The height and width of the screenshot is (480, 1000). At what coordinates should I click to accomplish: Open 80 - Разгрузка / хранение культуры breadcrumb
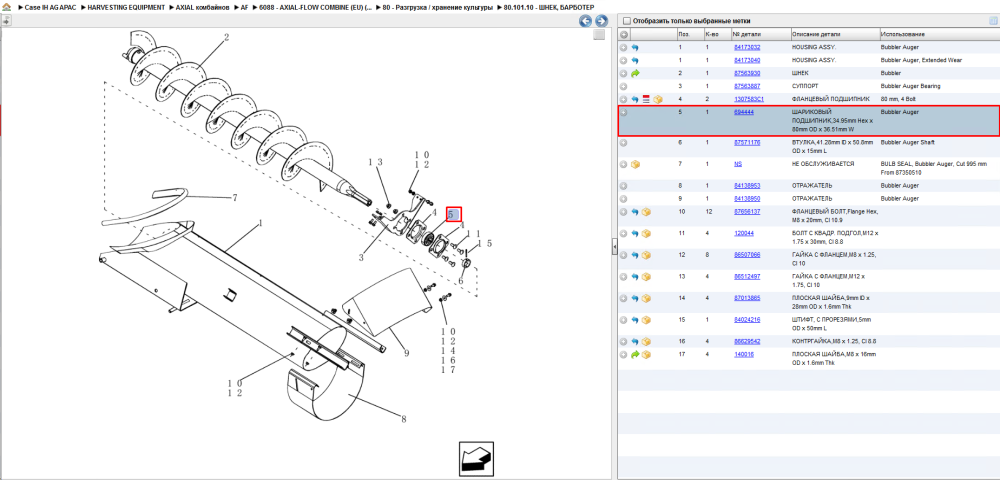coord(438,7)
